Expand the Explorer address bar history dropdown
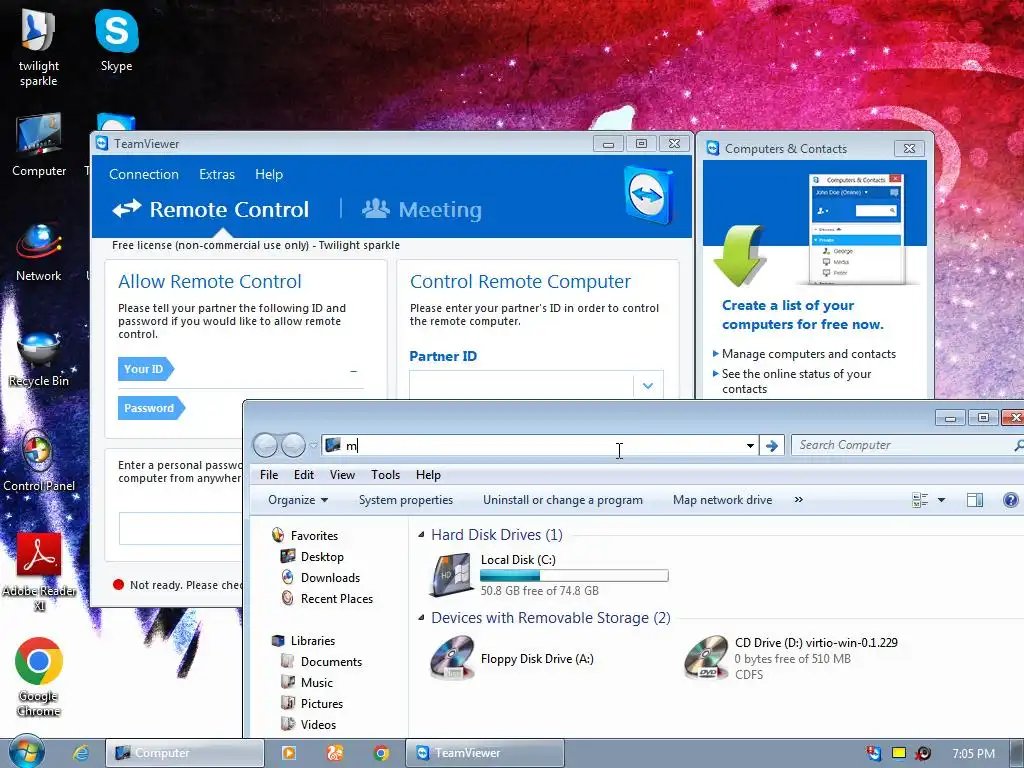1024x768 pixels. [x=750, y=445]
